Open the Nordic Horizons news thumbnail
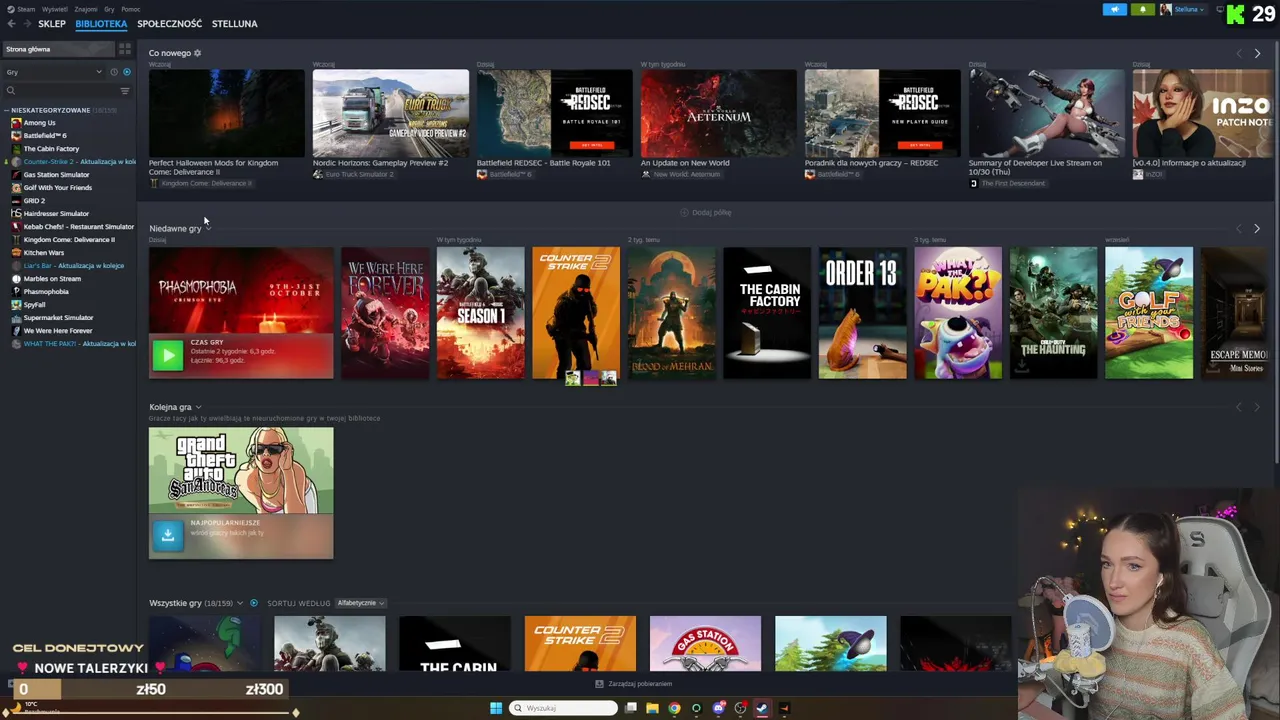The width and height of the screenshot is (1280, 720). click(390, 113)
